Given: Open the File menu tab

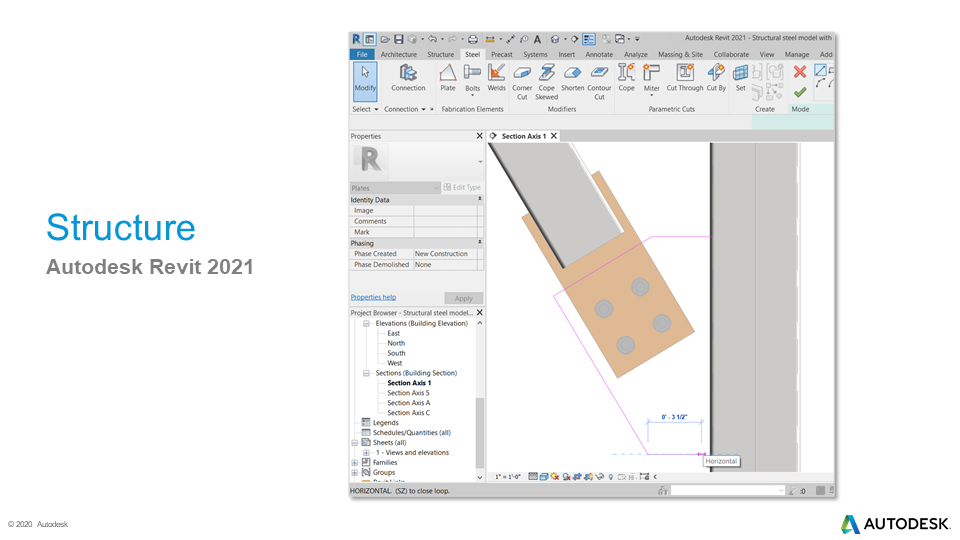Looking at the screenshot, I should point(361,54).
